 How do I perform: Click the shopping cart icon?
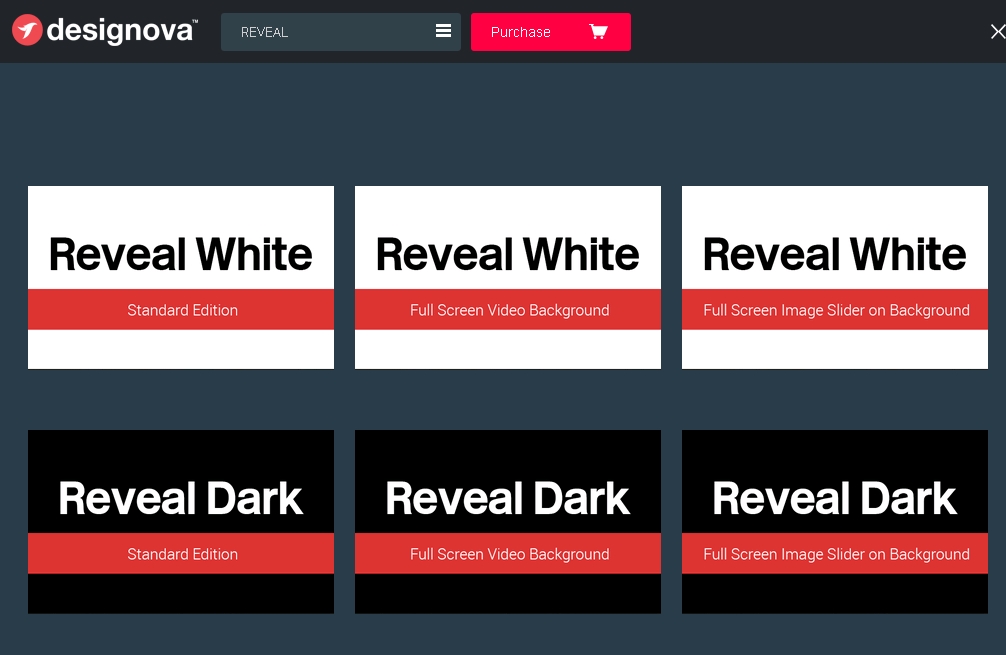point(598,32)
